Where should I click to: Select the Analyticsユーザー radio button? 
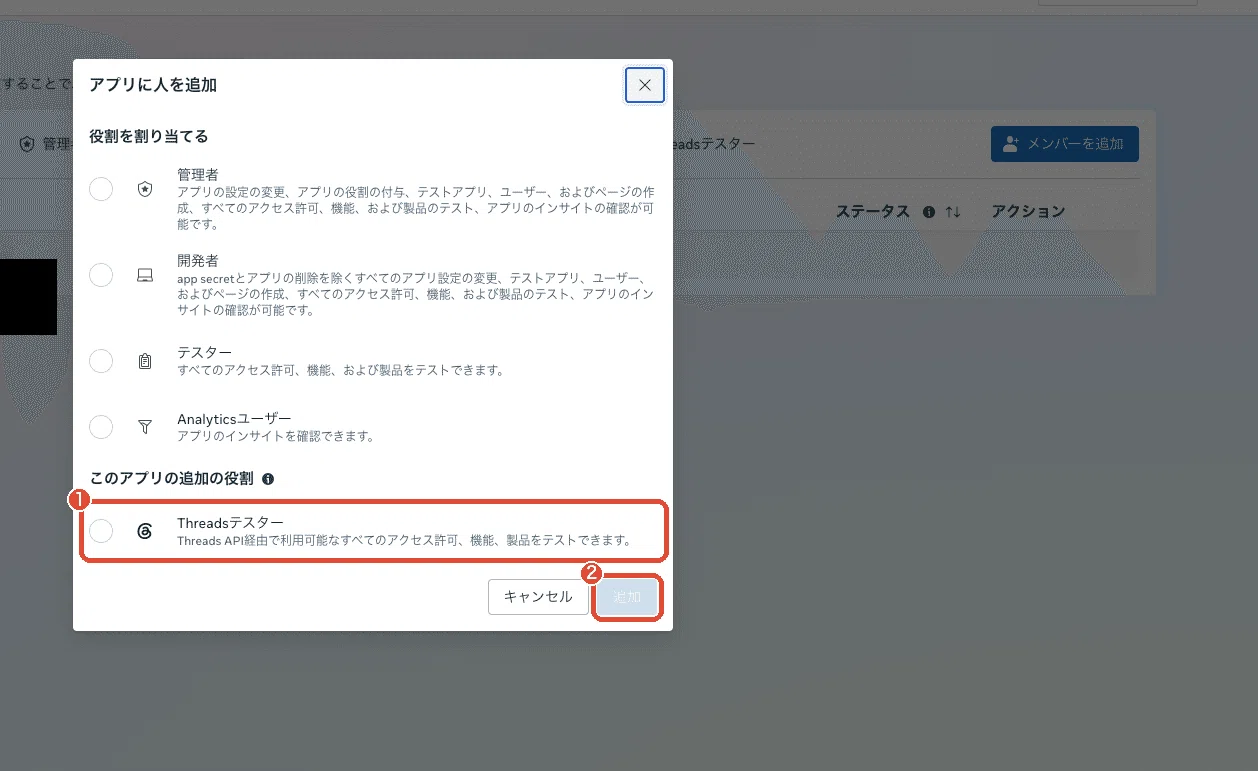(x=101, y=427)
